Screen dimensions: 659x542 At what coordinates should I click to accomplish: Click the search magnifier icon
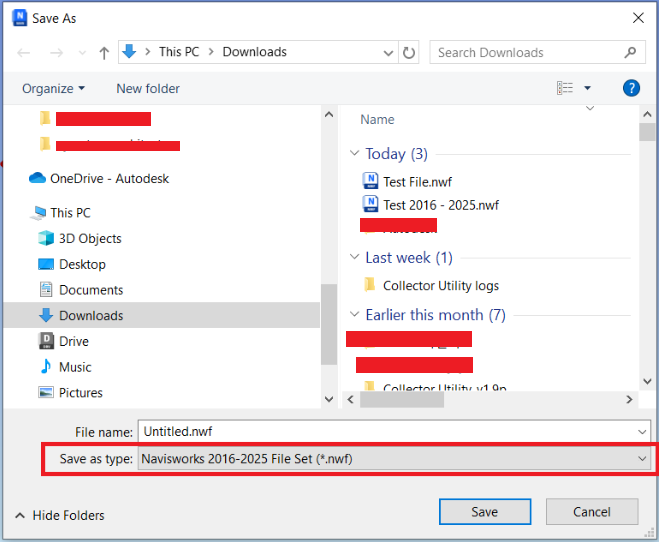[x=630, y=53]
